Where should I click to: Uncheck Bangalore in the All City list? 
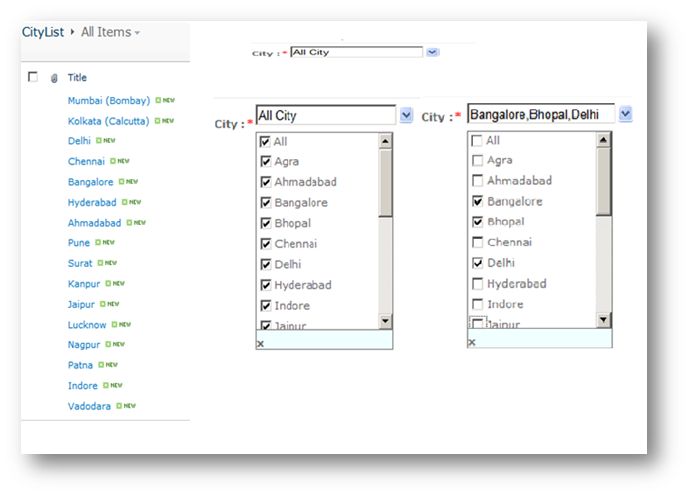265,203
